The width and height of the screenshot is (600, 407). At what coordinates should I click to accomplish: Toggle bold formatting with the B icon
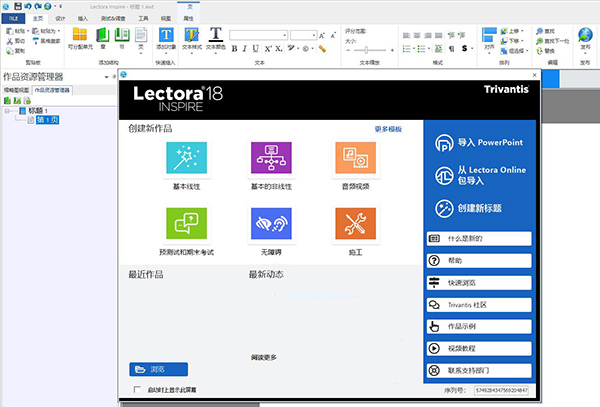(235, 49)
